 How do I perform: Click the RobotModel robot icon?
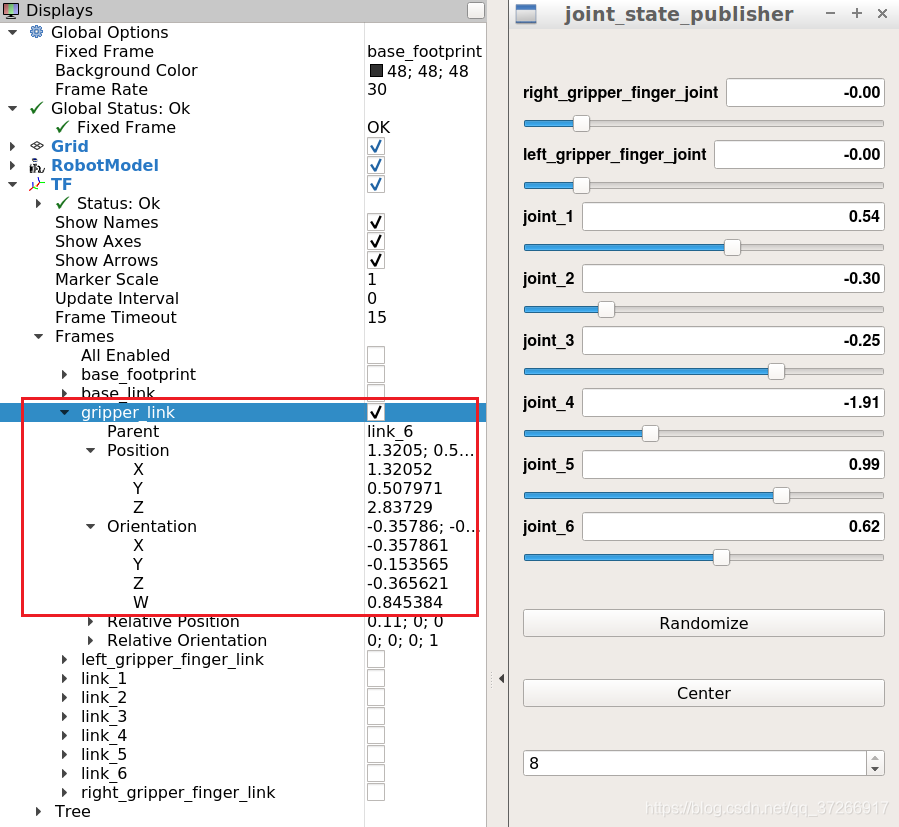click(37, 166)
